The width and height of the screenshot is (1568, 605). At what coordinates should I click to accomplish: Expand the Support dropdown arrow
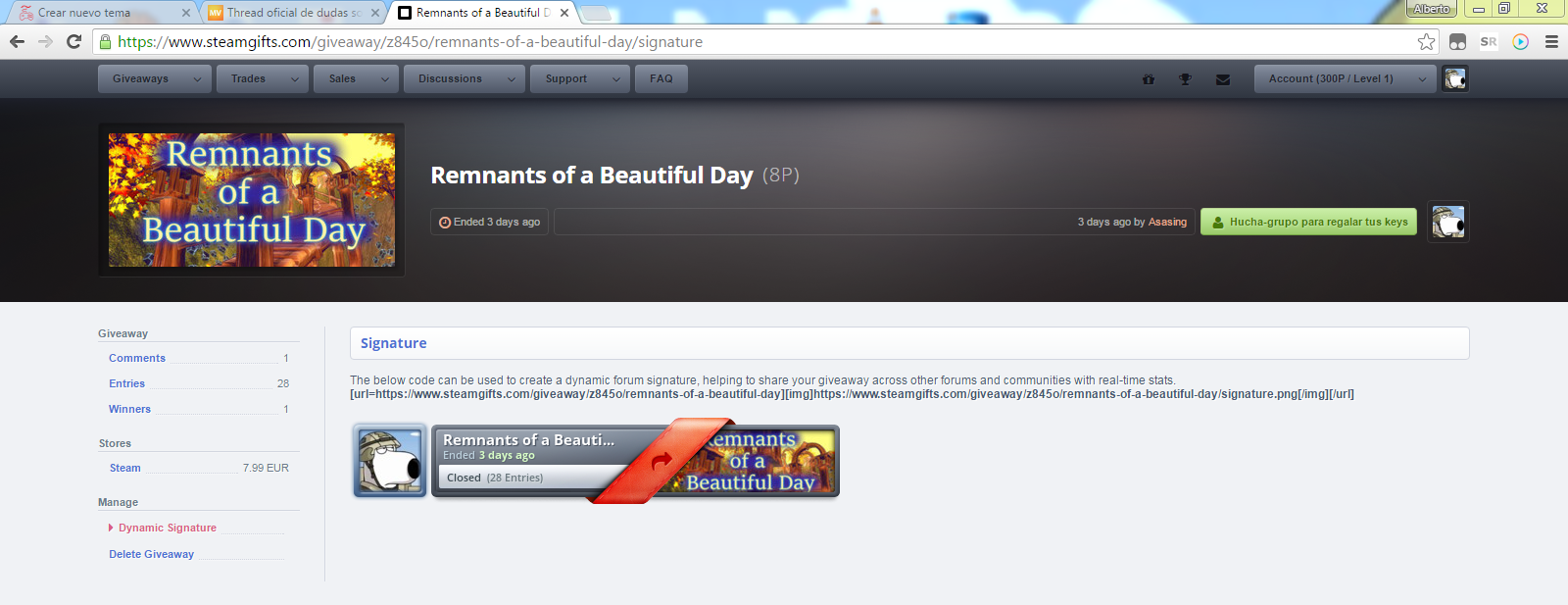click(x=615, y=78)
